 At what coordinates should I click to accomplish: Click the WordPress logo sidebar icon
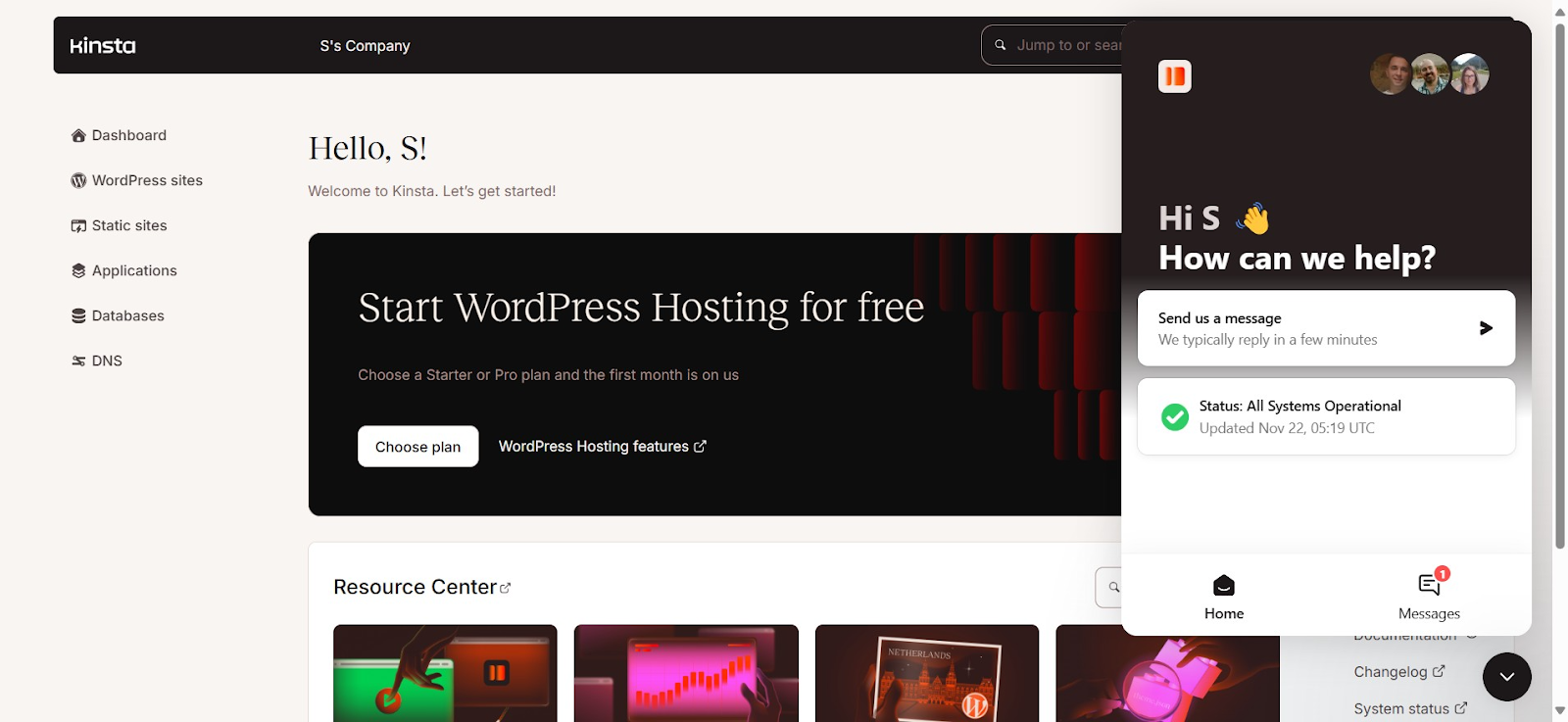click(78, 180)
